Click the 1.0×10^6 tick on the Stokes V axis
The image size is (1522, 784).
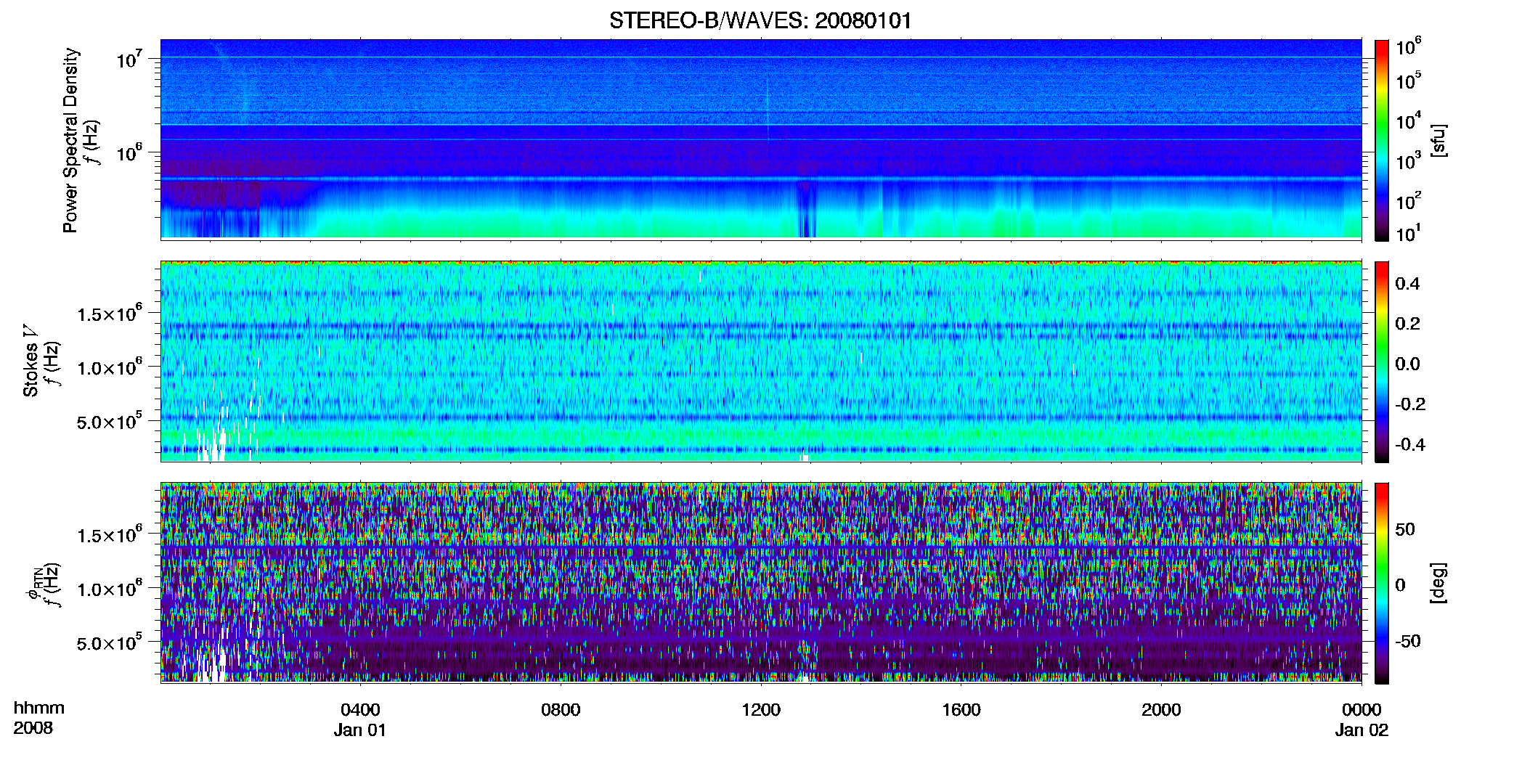[109, 367]
